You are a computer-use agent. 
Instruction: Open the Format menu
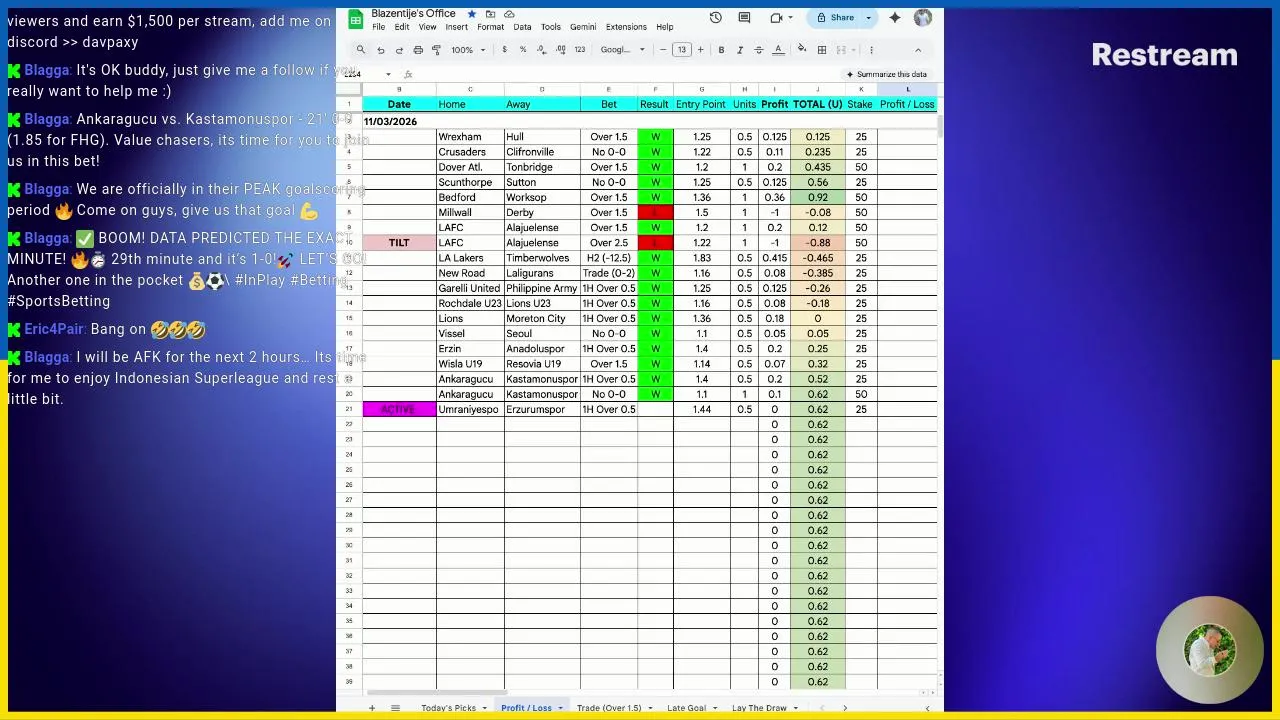coord(490,27)
